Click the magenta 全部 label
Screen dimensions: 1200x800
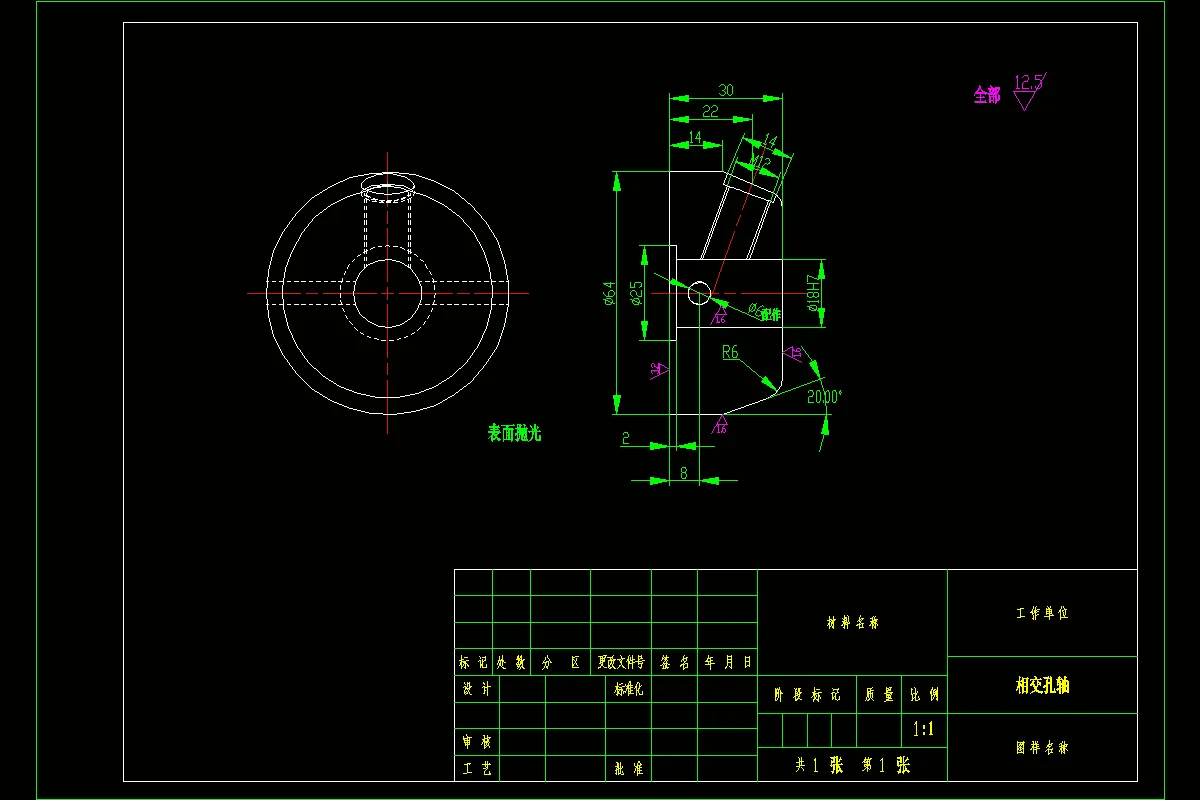[987, 95]
